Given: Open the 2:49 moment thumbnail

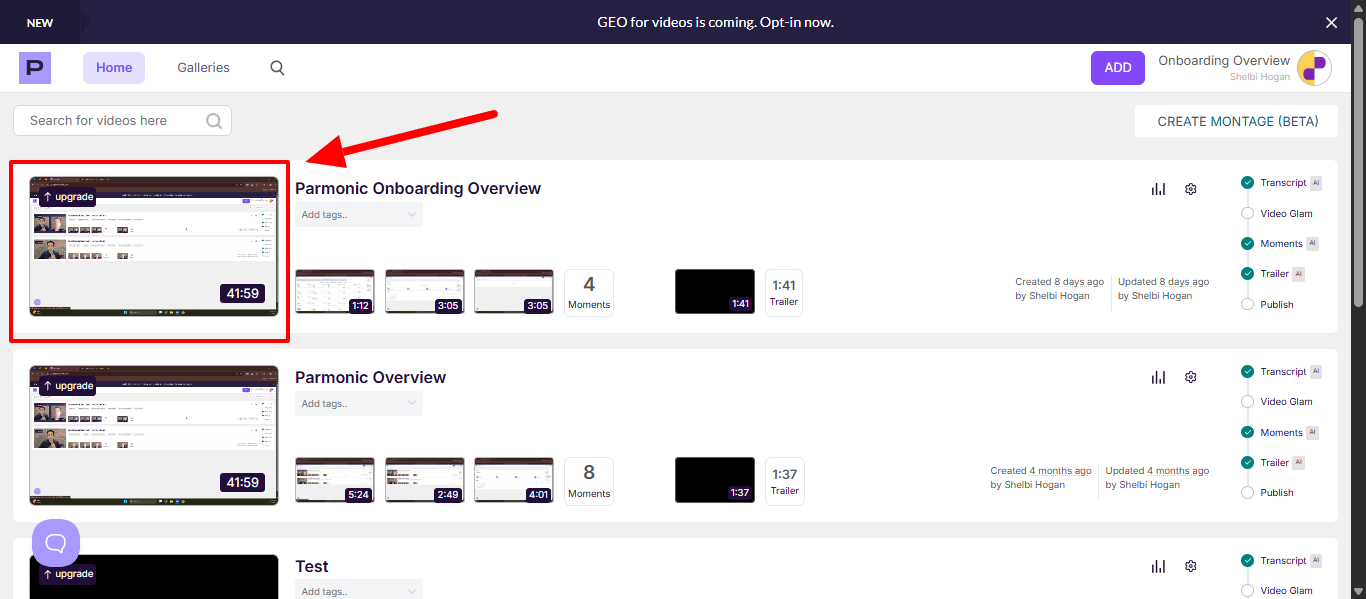Looking at the screenshot, I should [x=425, y=480].
